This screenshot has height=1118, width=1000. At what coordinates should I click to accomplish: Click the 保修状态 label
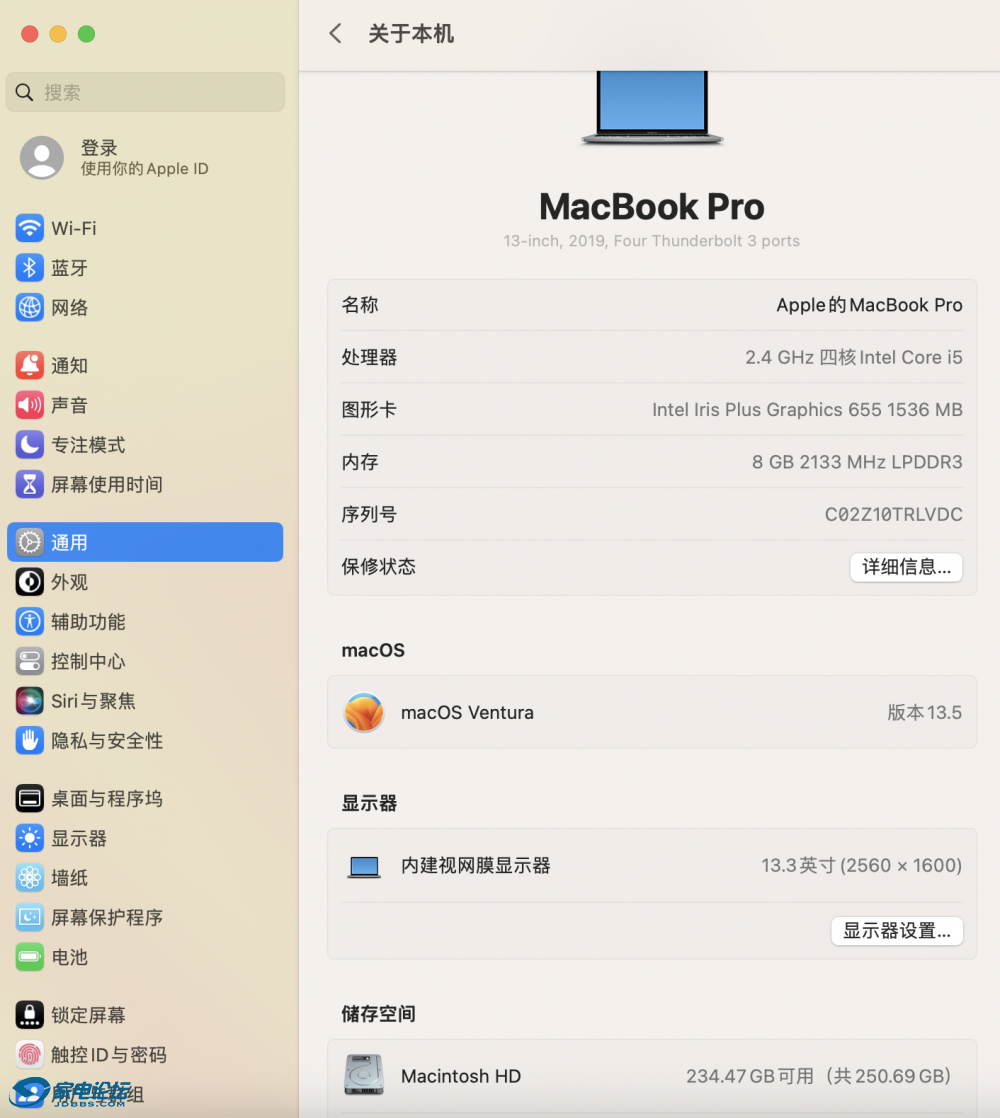tap(378, 567)
